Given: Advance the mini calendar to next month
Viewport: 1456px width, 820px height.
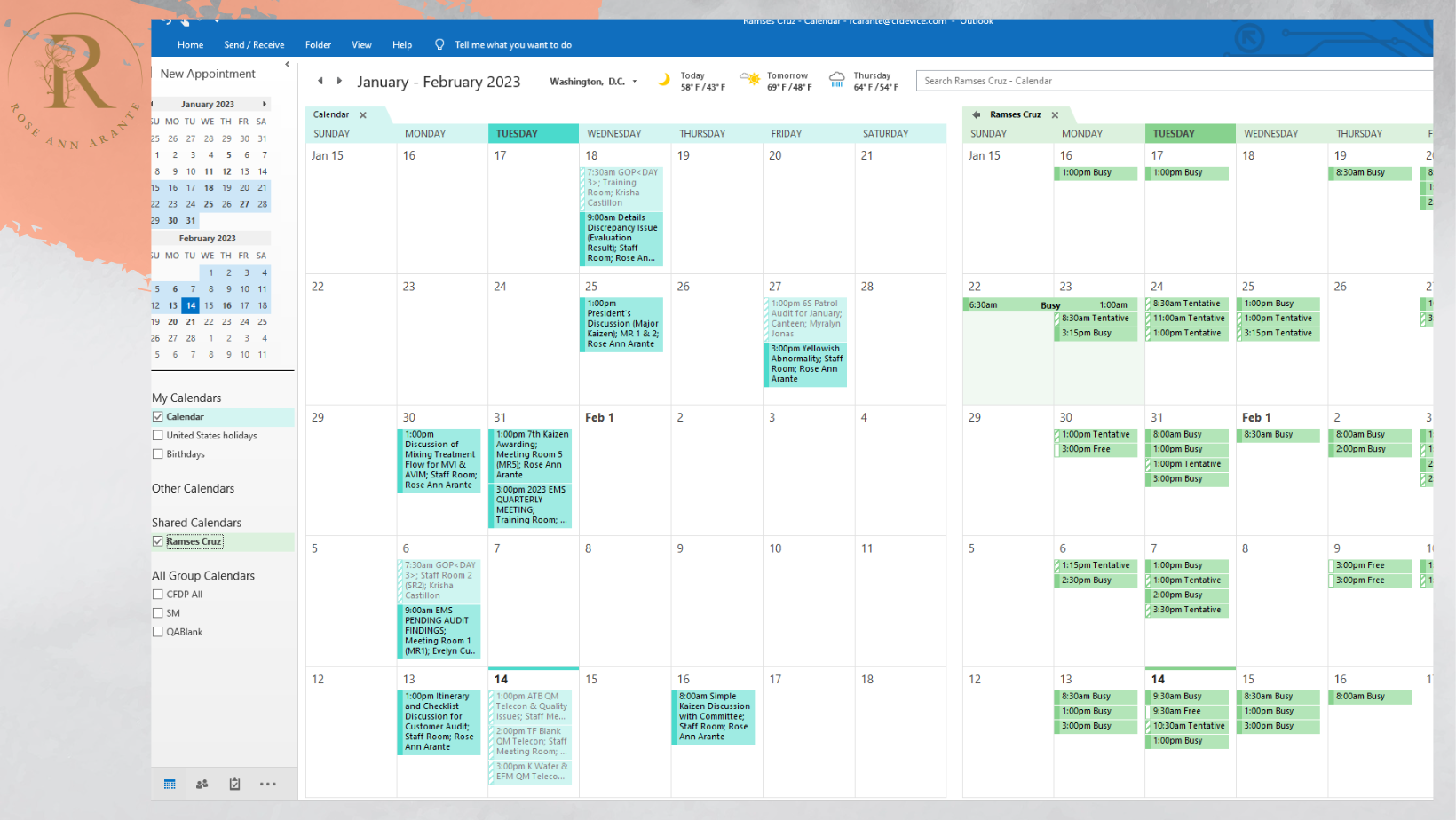Looking at the screenshot, I should [x=264, y=104].
